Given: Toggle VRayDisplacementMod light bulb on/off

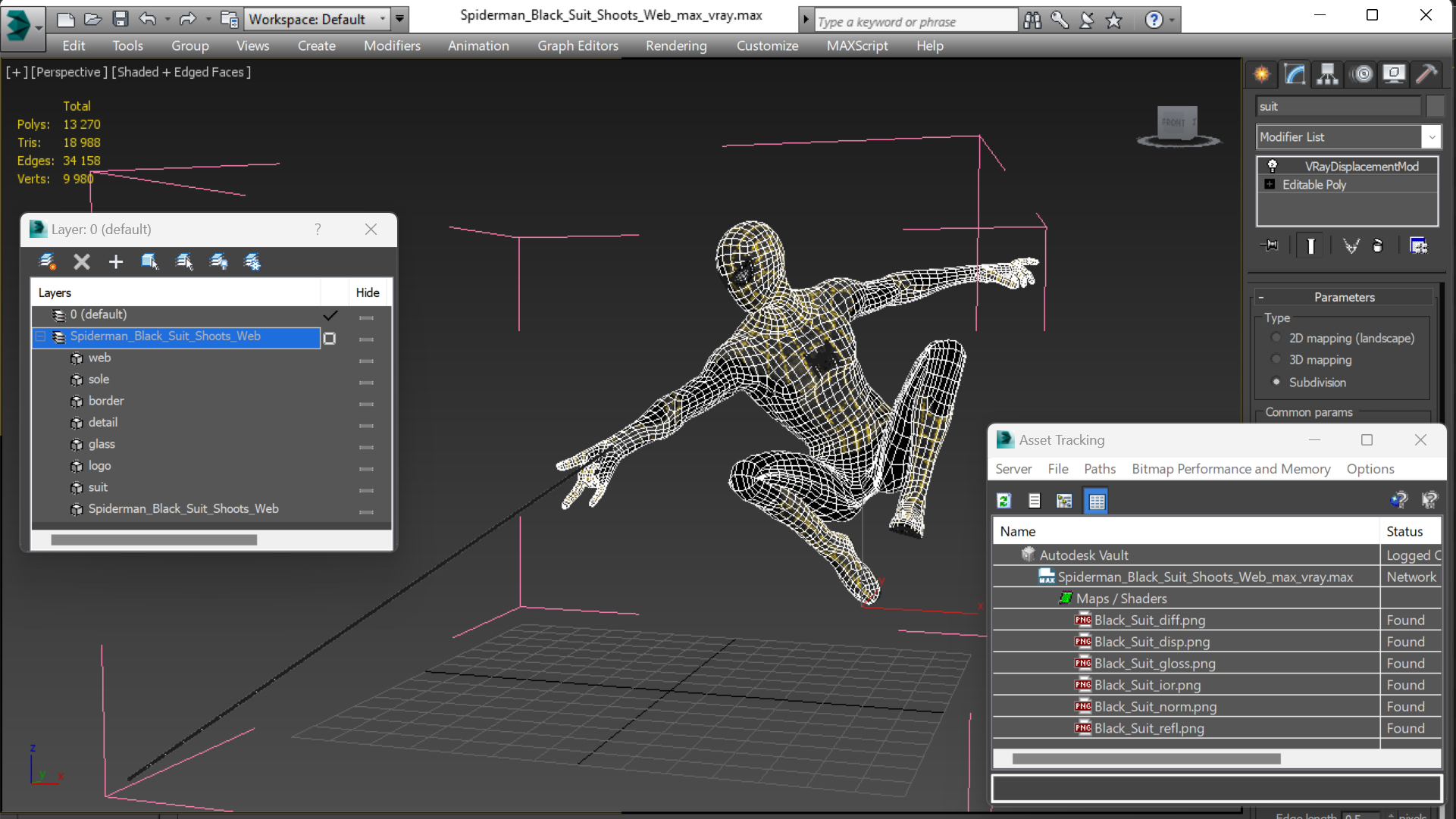Looking at the screenshot, I should [1273, 166].
